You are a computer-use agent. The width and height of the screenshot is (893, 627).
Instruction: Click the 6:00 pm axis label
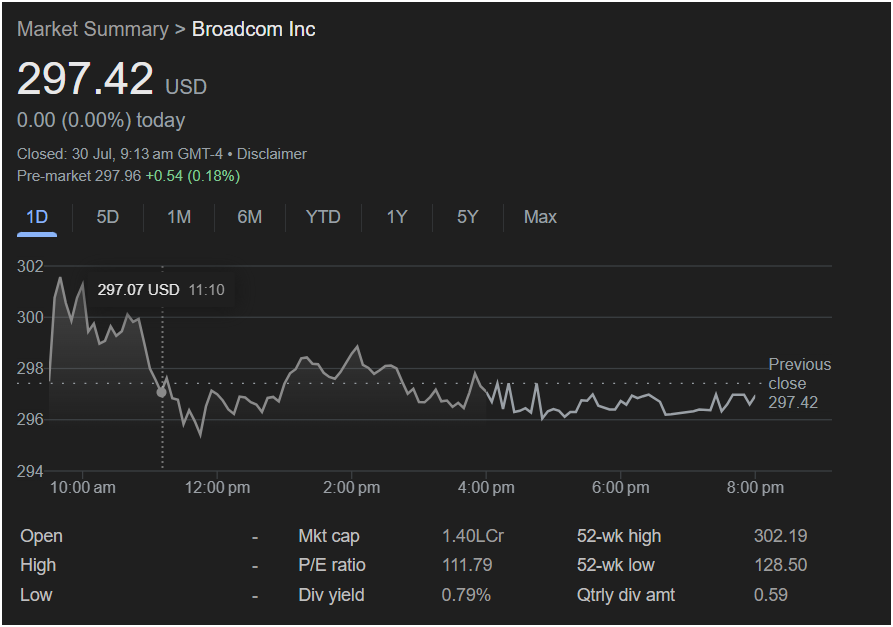[620, 487]
